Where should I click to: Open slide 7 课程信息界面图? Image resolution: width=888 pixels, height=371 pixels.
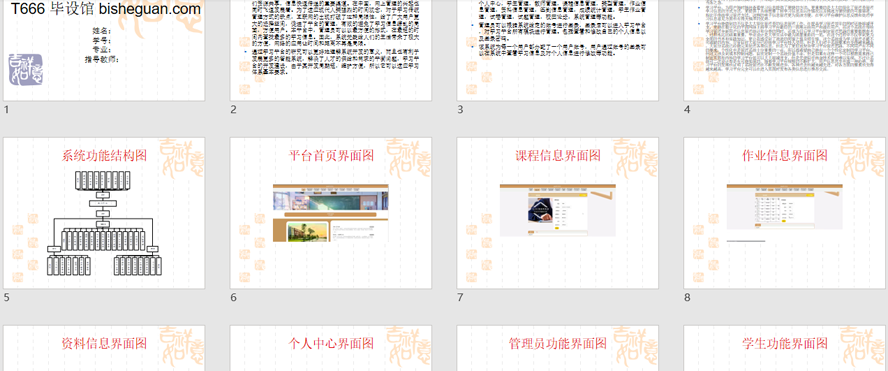click(x=558, y=213)
